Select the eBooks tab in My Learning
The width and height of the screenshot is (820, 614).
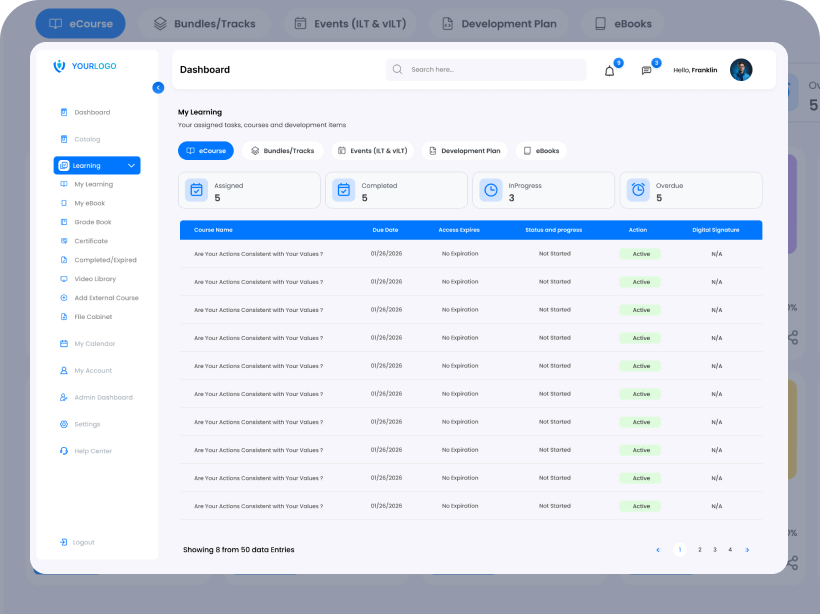point(541,151)
